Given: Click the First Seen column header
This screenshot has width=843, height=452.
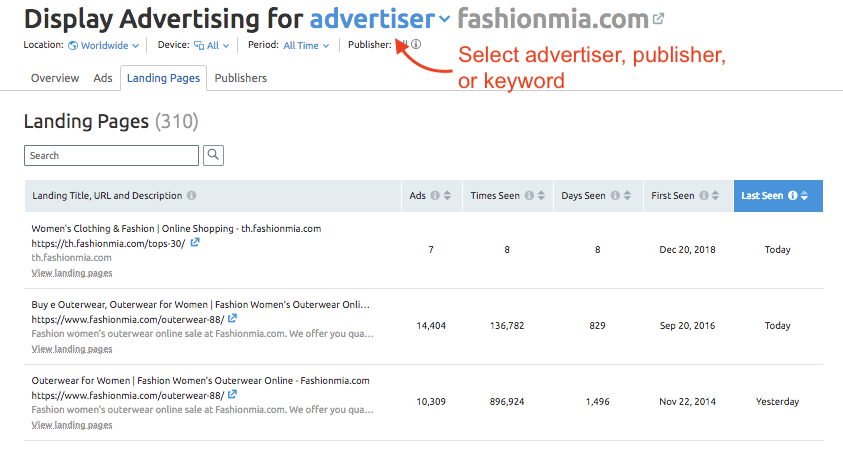Looking at the screenshot, I should [x=688, y=196].
